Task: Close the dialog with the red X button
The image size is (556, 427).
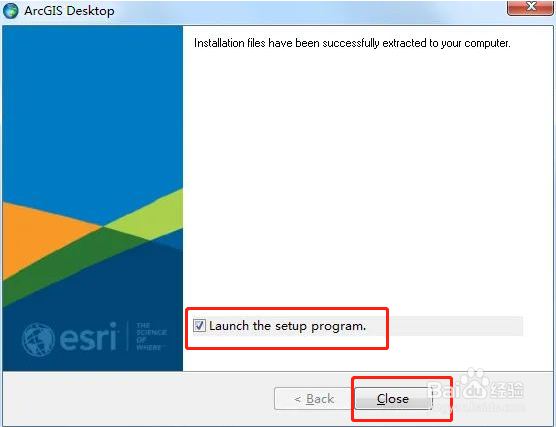Action: point(530,8)
